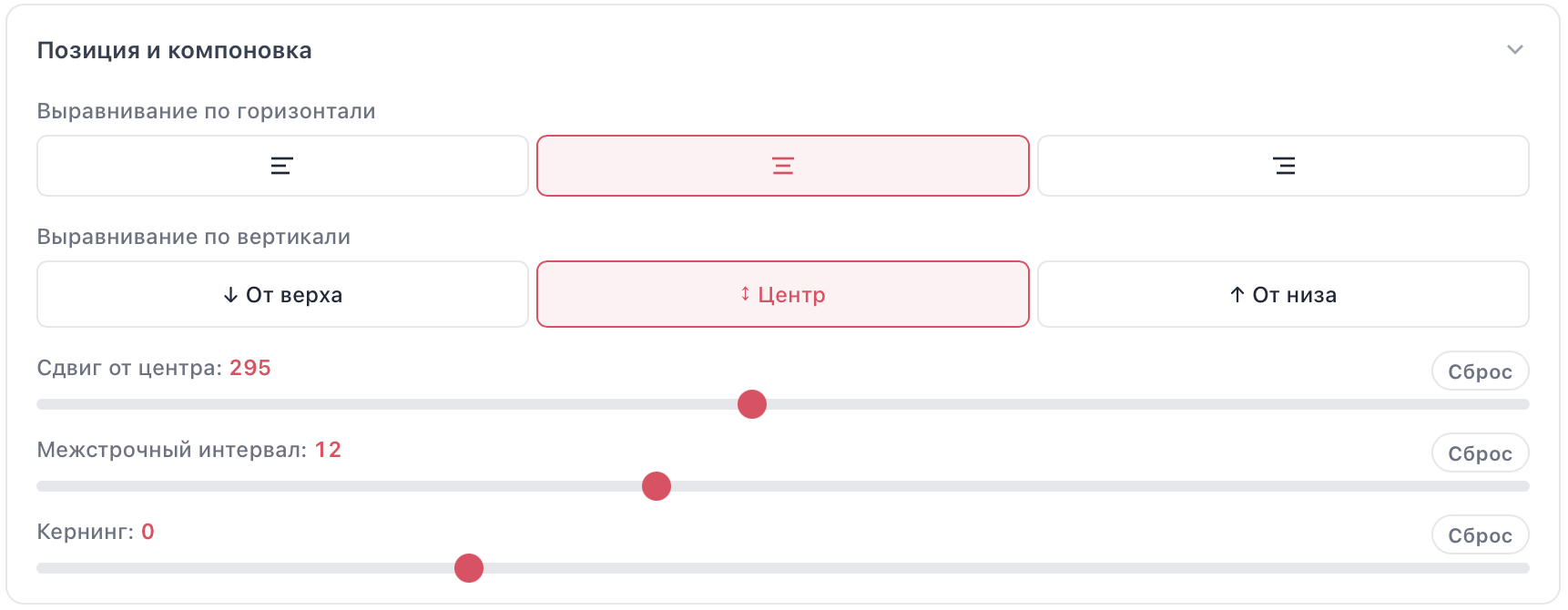The image size is (1568, 610).
Task: Click the up arrow icon beside От низа
Action: click(1237, 295)
